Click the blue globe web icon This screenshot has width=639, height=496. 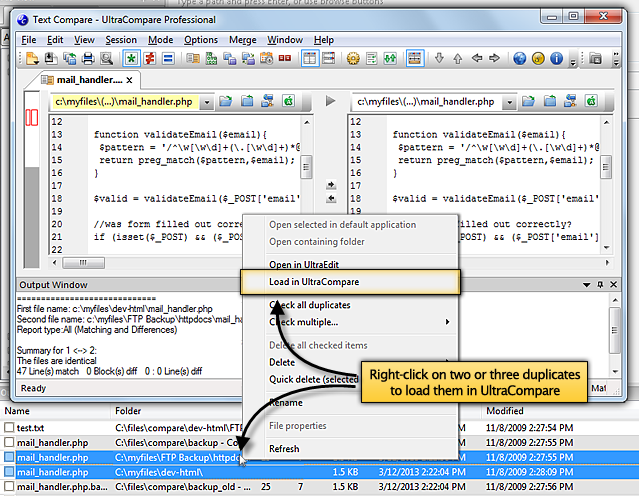click(519, 58)
